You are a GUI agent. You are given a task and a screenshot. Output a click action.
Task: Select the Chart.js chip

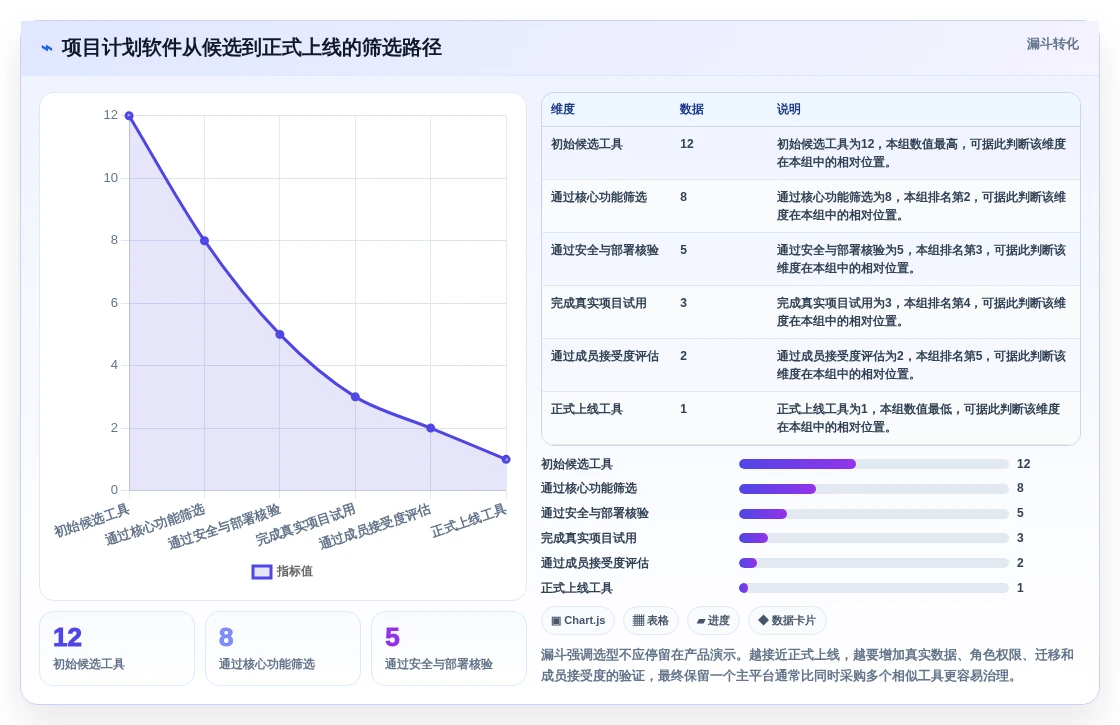click(x=578, y=620)
